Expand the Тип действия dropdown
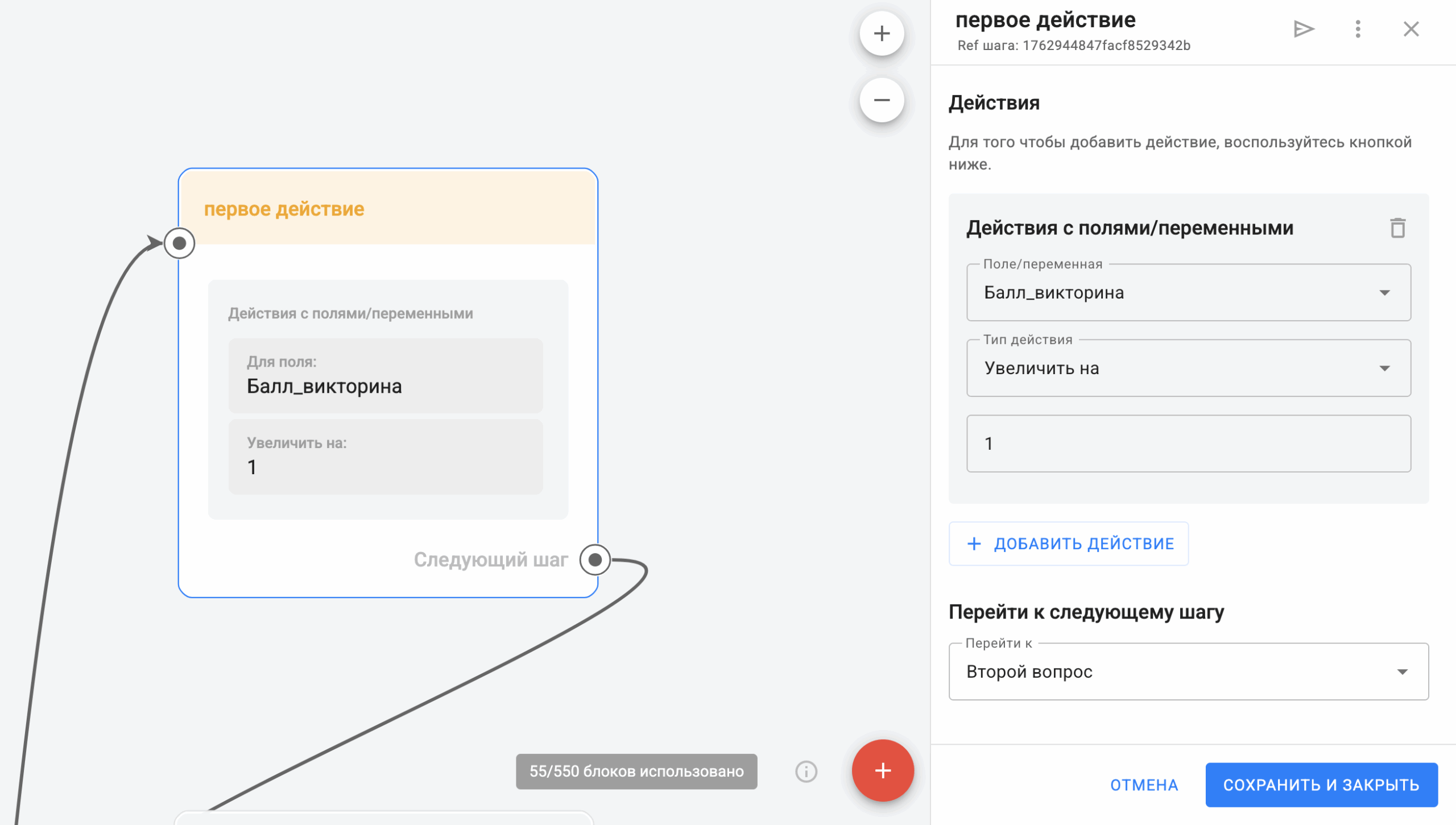The width and height of the screenshot is (1456, 825). tap(1188, 368)
